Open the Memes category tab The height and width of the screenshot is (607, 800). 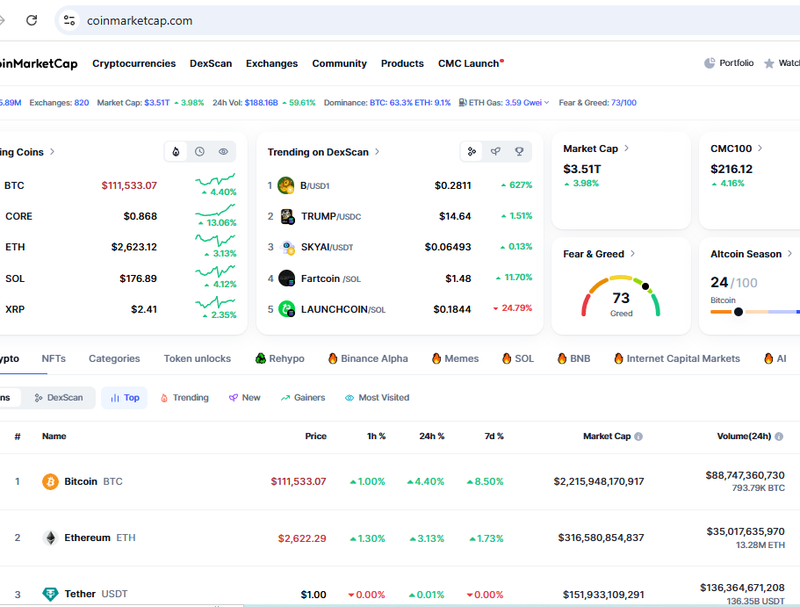455,359
